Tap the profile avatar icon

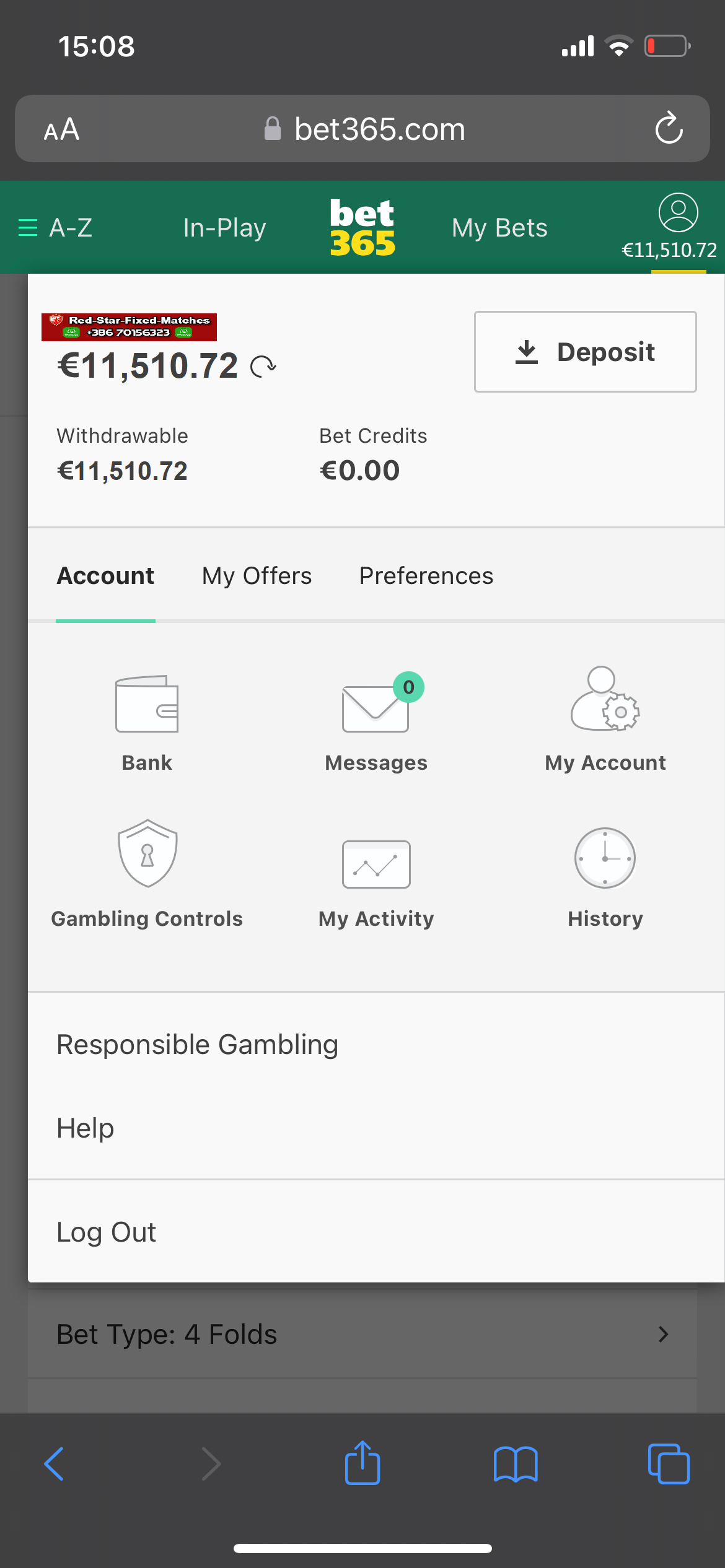click(x=678, y=213)
